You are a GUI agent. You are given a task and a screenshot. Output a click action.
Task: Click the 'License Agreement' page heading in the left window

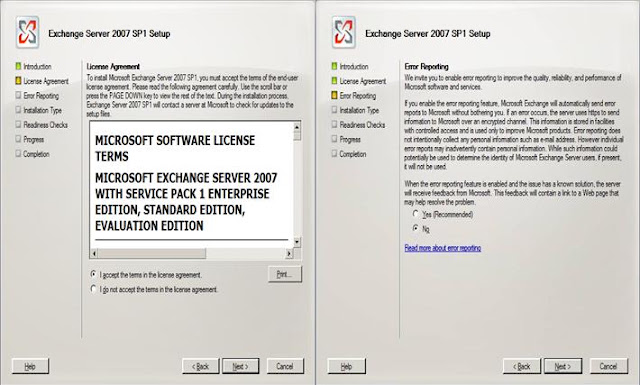pyautogui.click(x=113, y=66)
